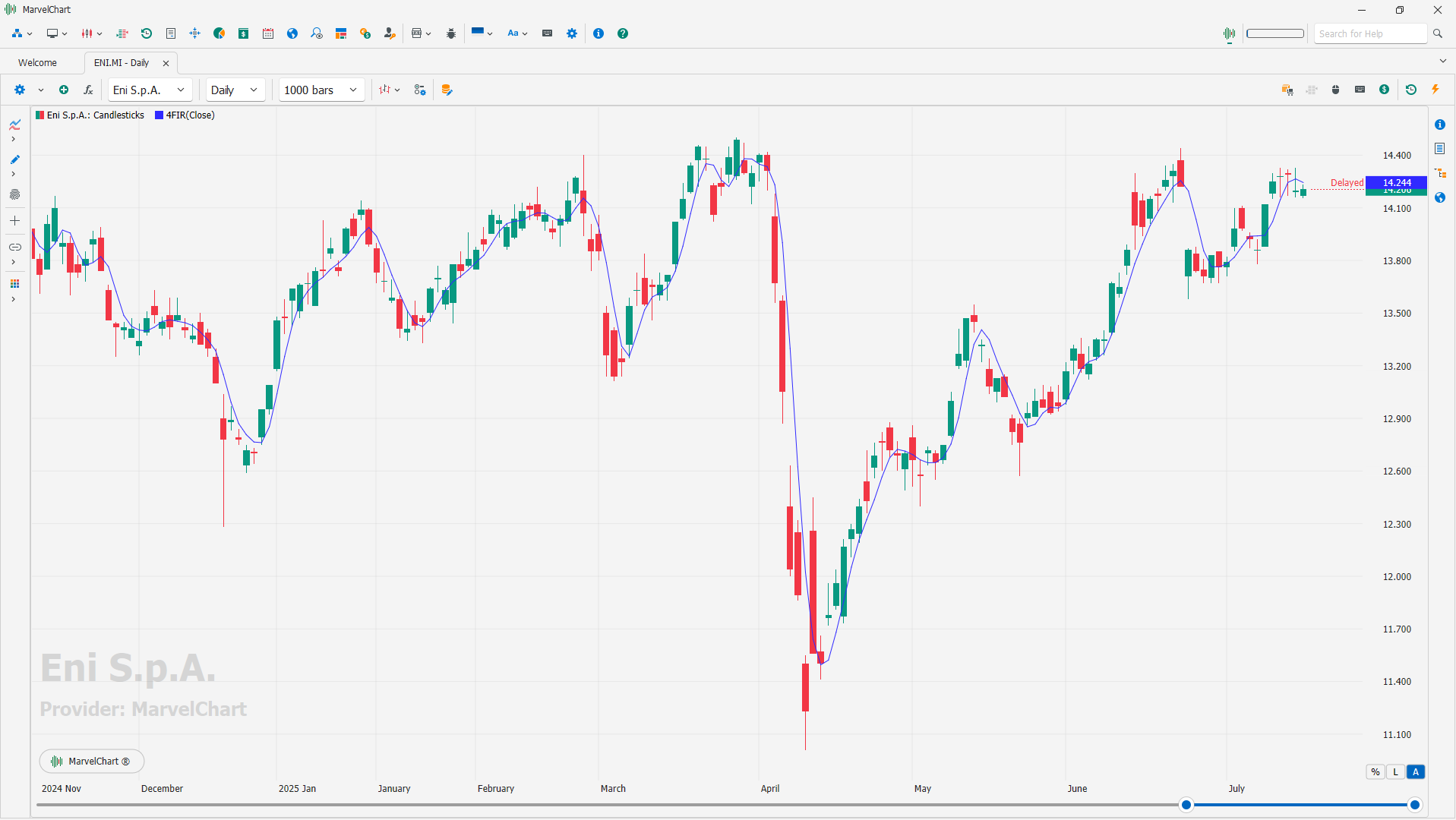Toggle the keyboard trading icon in chart toolbar
This screenshot has height=820, width=1456.
(x=1360, y=90)
